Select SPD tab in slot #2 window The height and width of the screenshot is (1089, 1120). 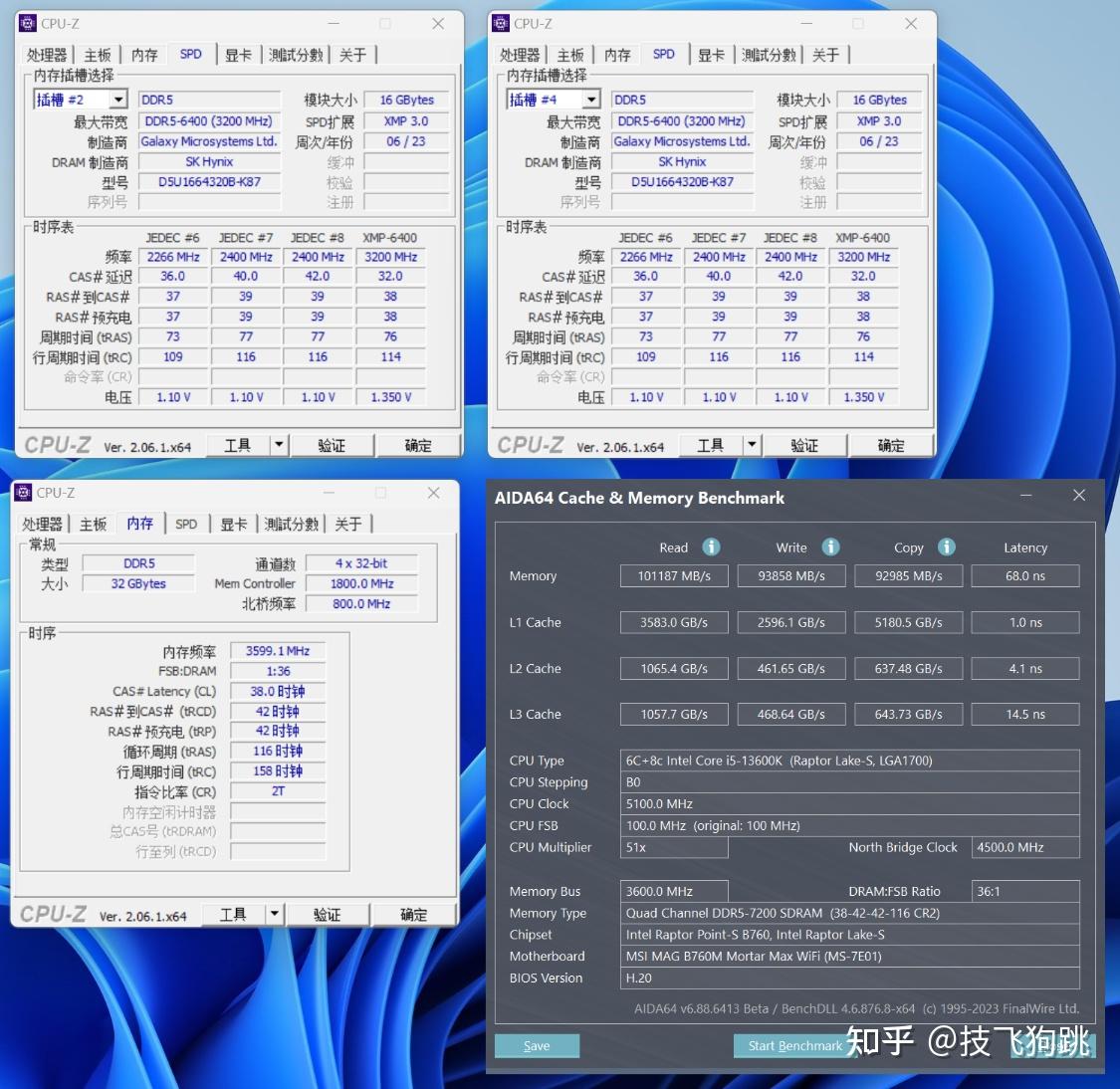[191, 55]
